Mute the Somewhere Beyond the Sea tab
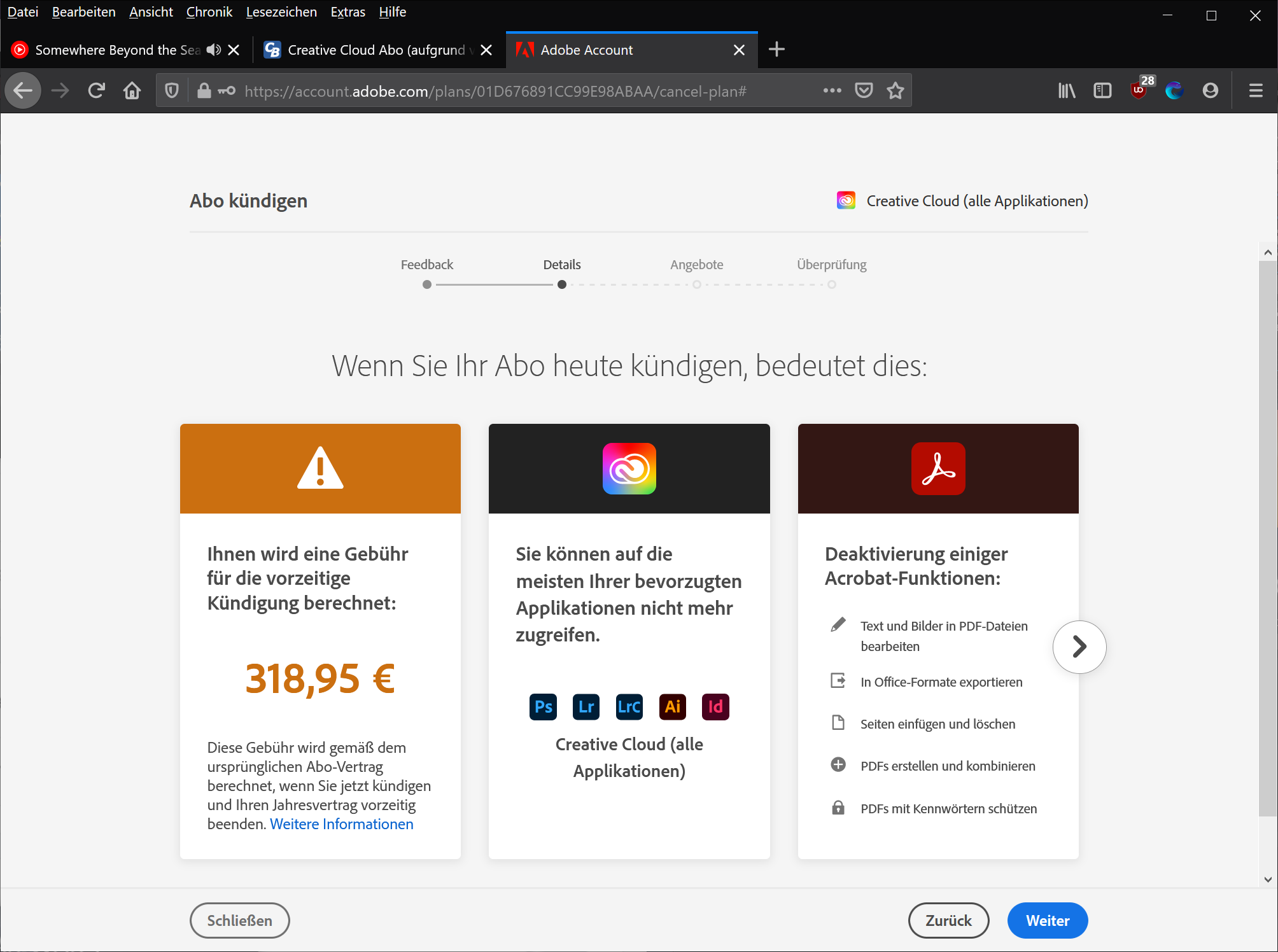Viewport: 1278px width, 952px height. (214, 50)
